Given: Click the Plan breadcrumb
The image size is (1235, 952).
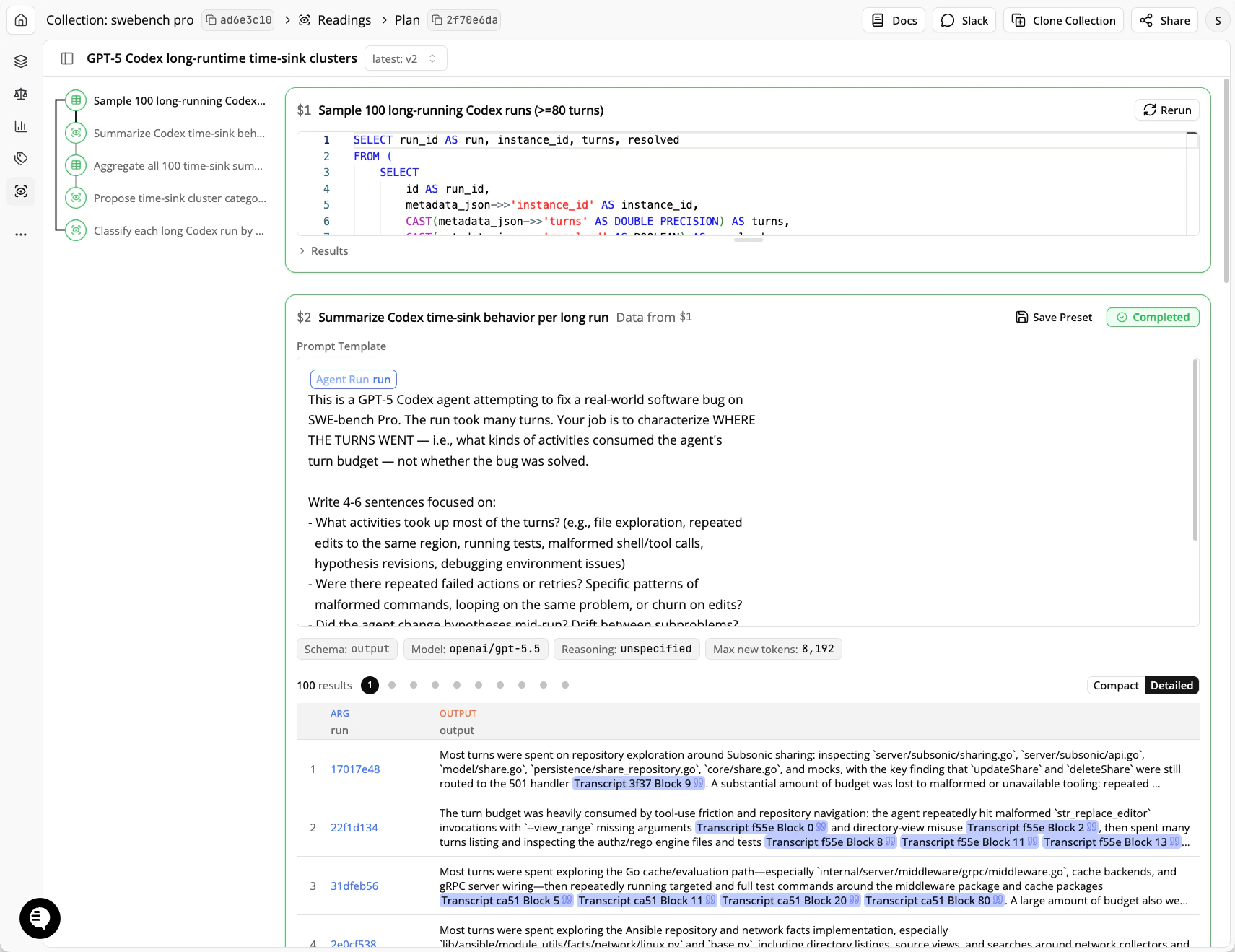Looking at the screenshot, I should (x=407, y=20).
